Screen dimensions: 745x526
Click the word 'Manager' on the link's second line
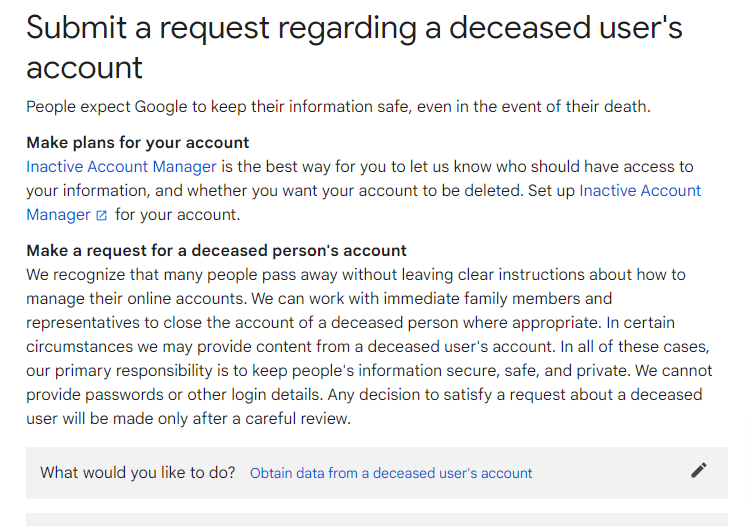point(58,215)
